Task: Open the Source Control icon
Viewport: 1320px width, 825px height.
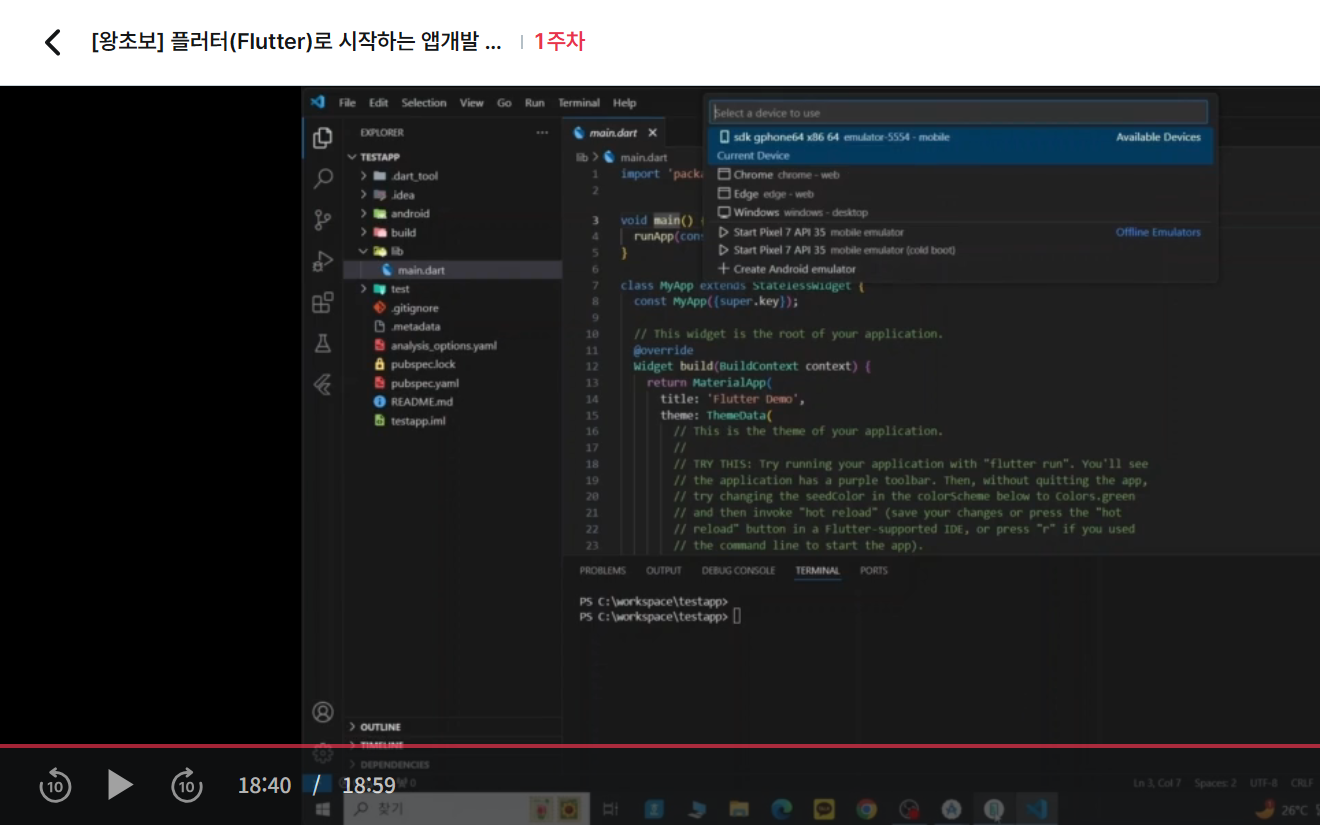Action: coord(322,220)
